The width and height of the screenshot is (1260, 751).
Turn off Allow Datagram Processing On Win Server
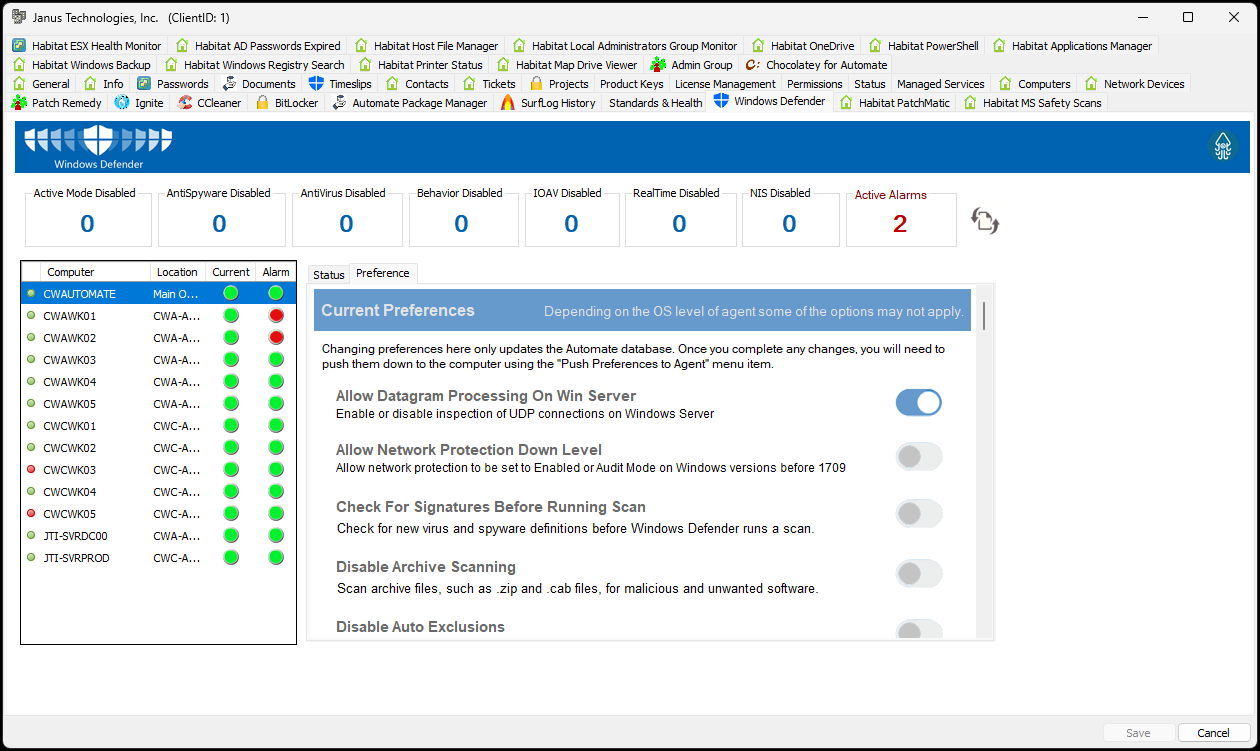point(919,403)
